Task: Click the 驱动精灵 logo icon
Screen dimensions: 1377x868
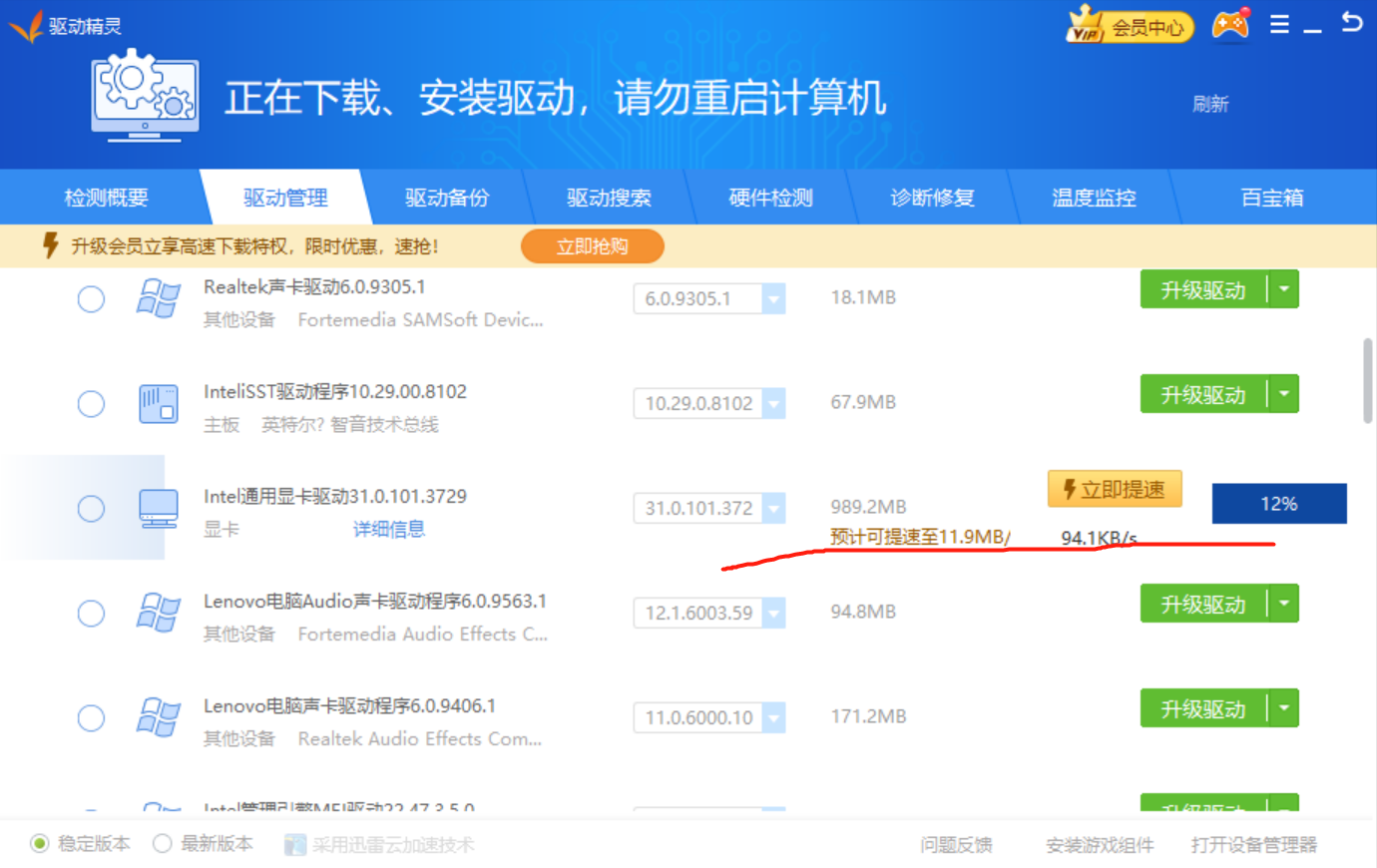Action: tap(26, 25)
